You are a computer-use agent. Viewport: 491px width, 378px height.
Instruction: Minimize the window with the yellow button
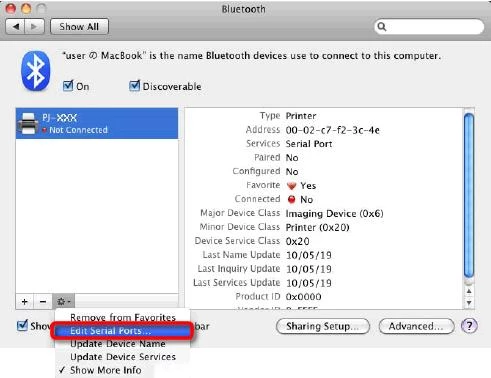26,8
